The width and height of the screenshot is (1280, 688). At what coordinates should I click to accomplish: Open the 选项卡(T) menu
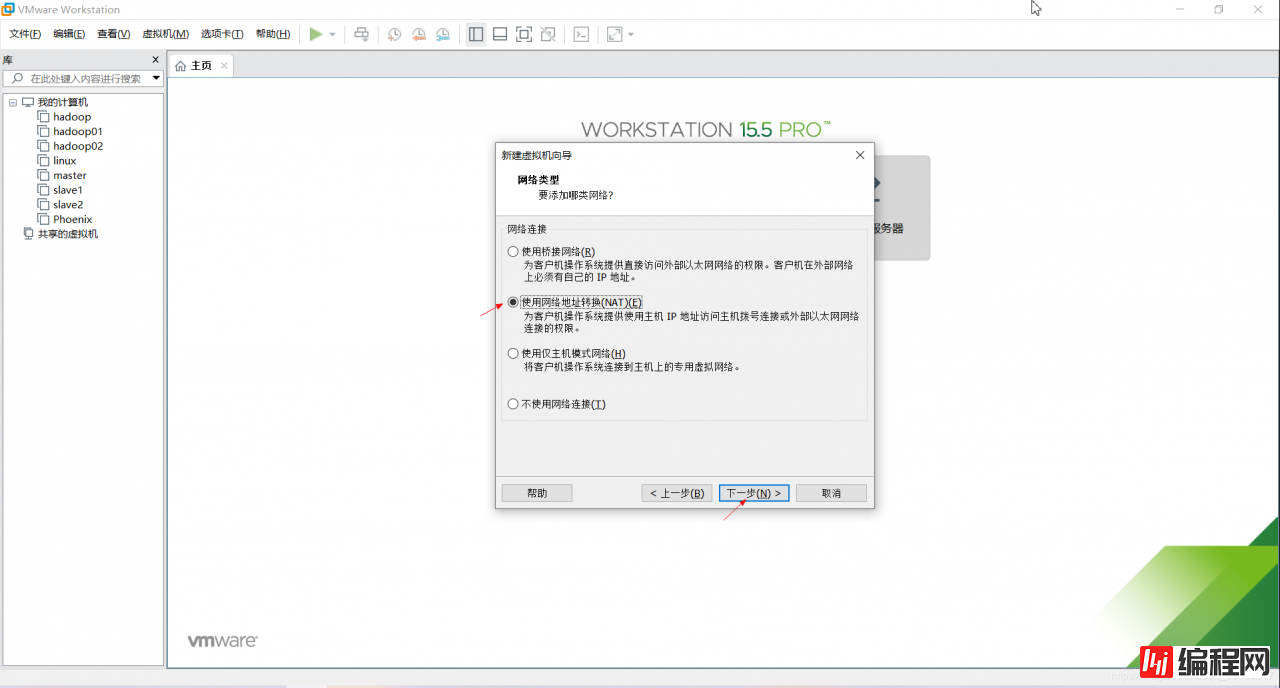pyautogui.click(x=222, y=34)
